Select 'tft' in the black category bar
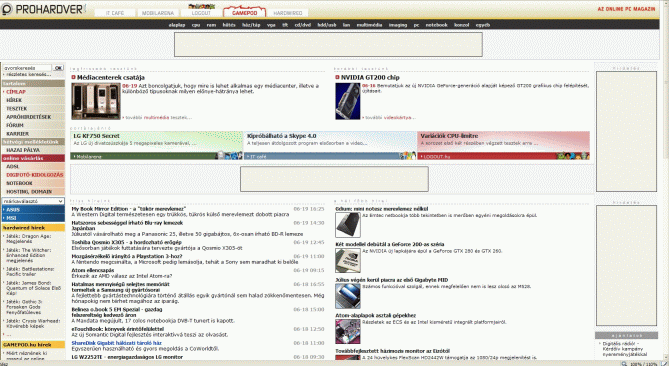669x366 pixels. coord(285,25)
